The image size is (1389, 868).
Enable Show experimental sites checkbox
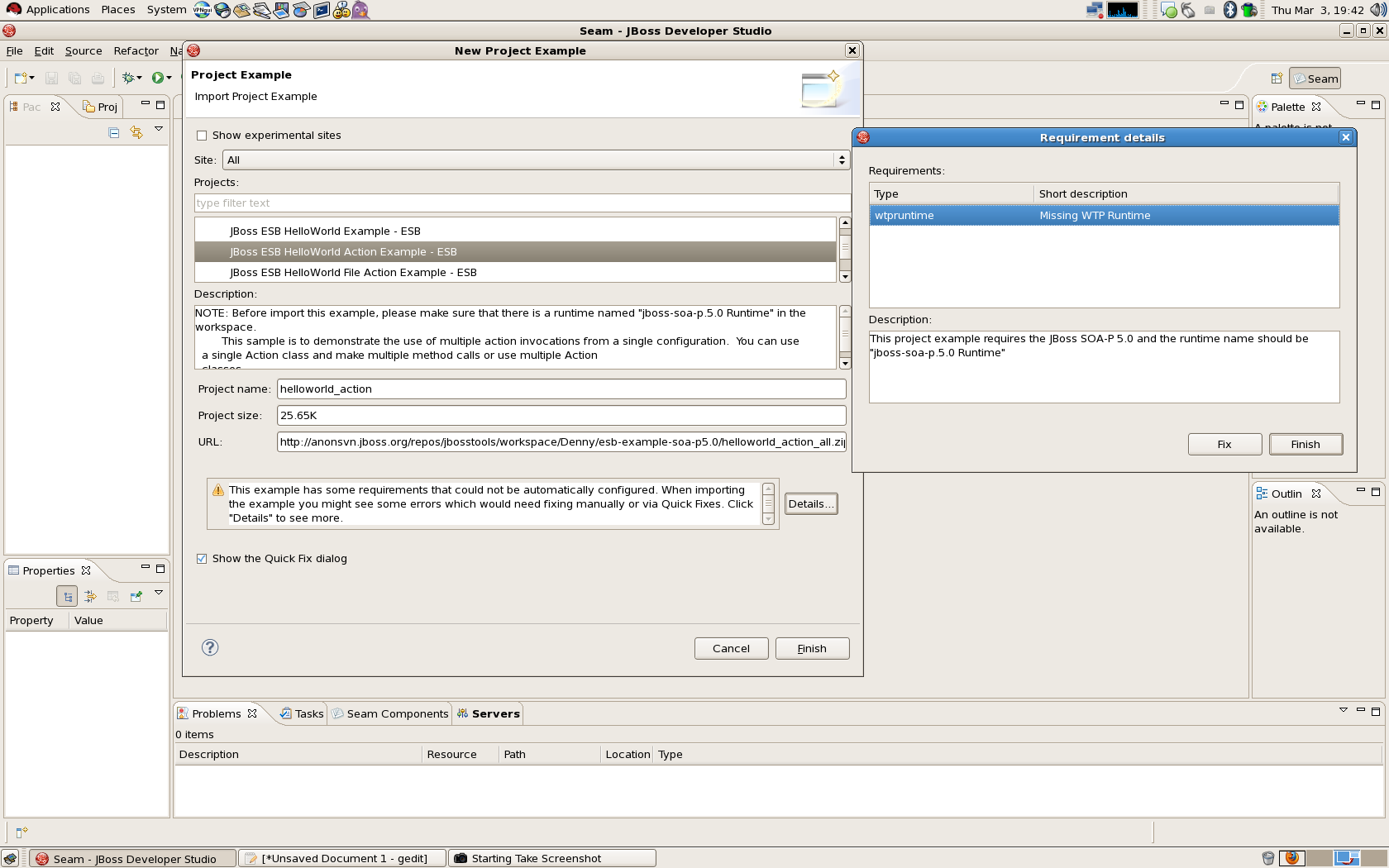coord(202,136)
